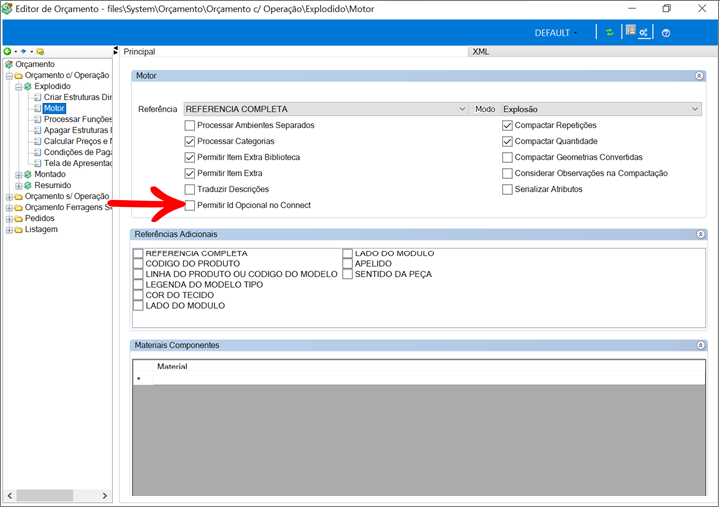This screenshot has height=516, width=726.
Task: Check Permitir Id Opcional no Connect
Action: click(191, 207)
